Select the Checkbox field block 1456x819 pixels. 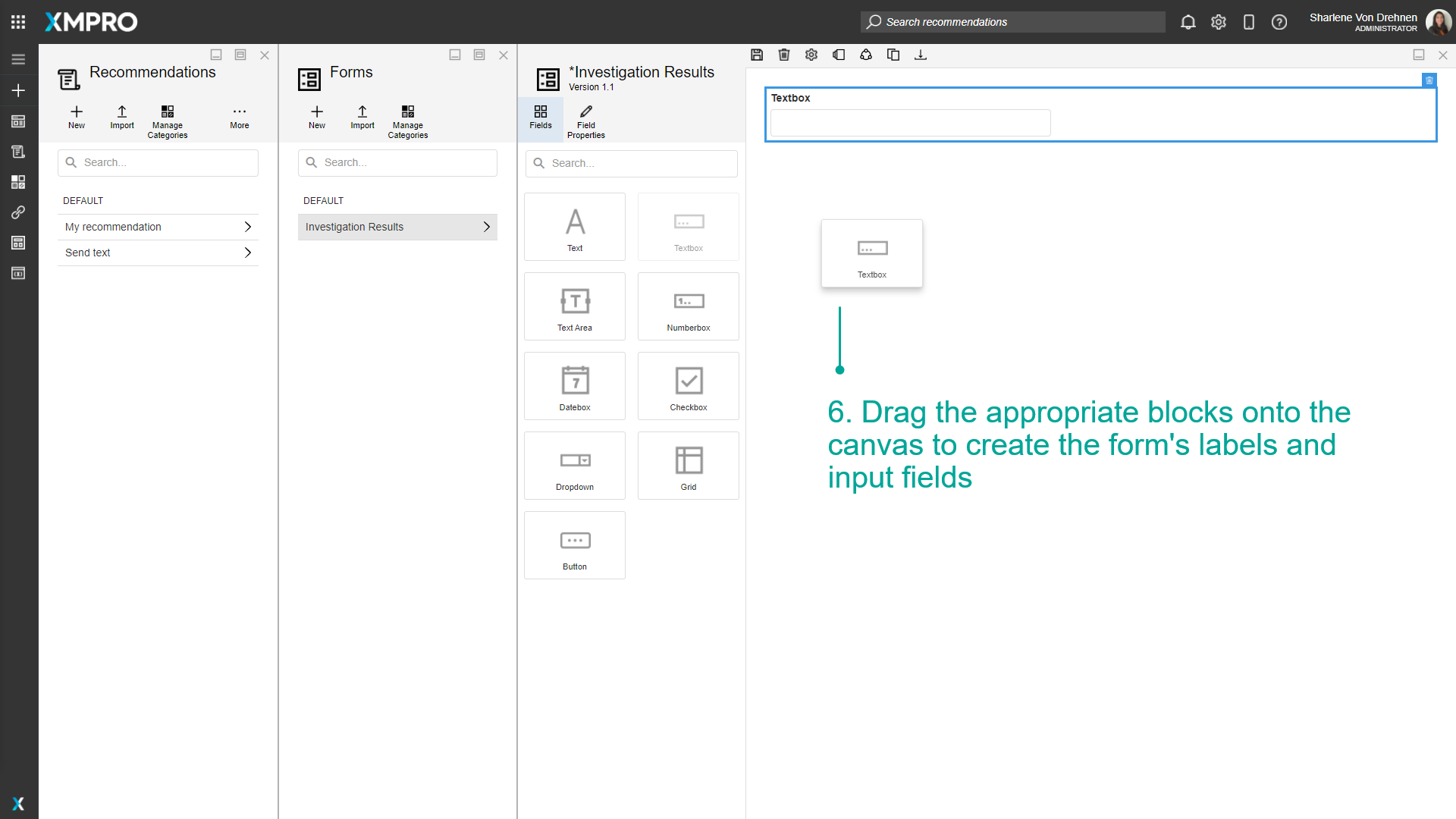(x=688, y=385)
